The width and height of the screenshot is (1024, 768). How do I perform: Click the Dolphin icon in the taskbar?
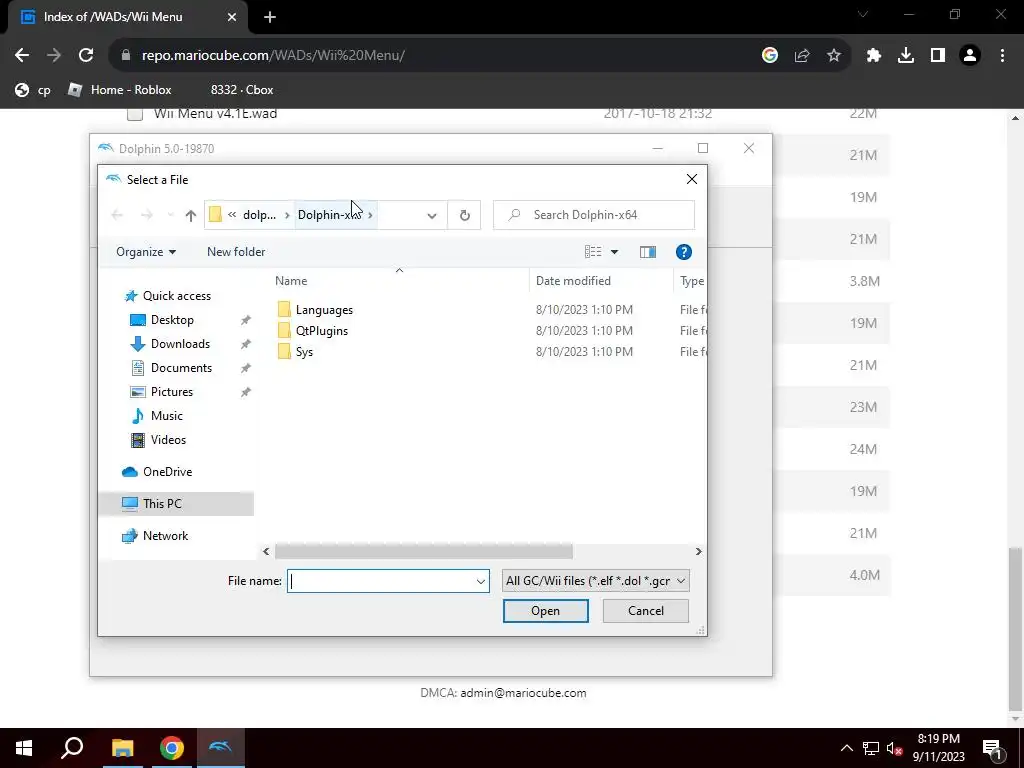pos(221,748)
